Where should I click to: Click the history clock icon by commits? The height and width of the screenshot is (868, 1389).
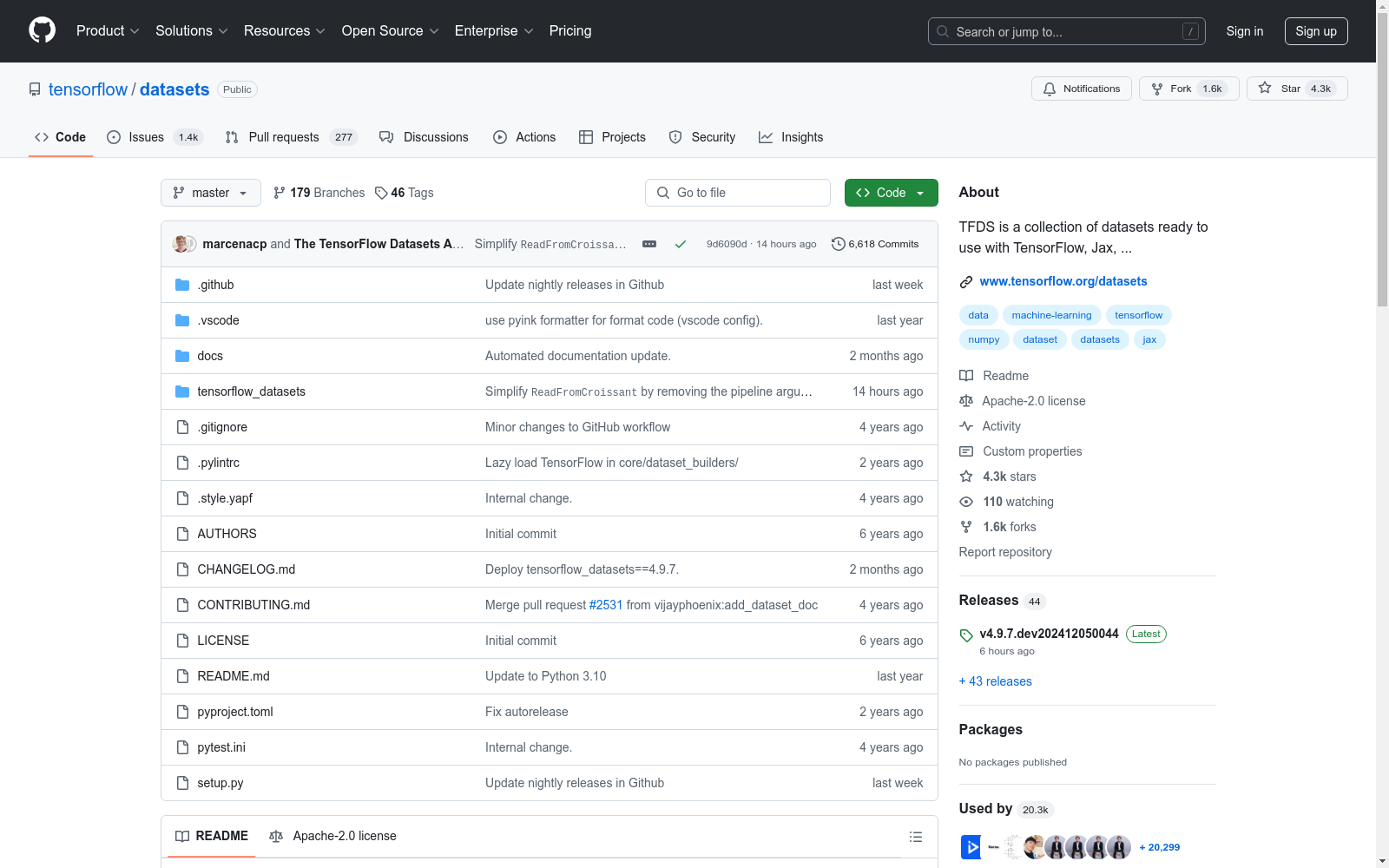point(839,244)
